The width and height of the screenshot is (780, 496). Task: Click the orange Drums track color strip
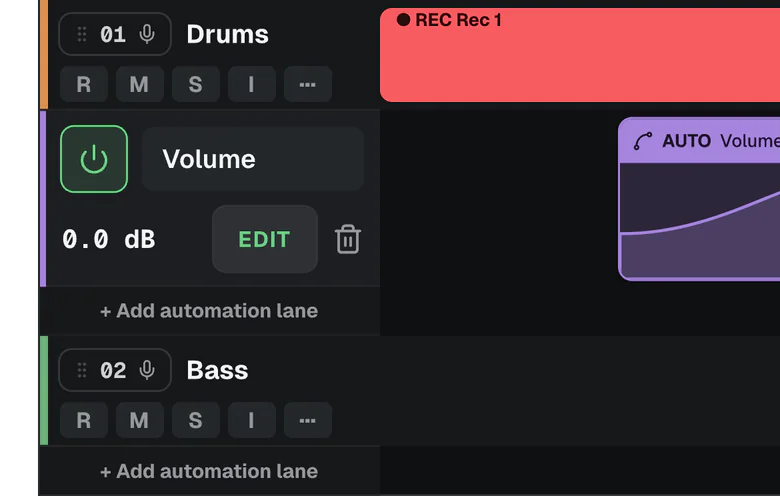(44, 54)
